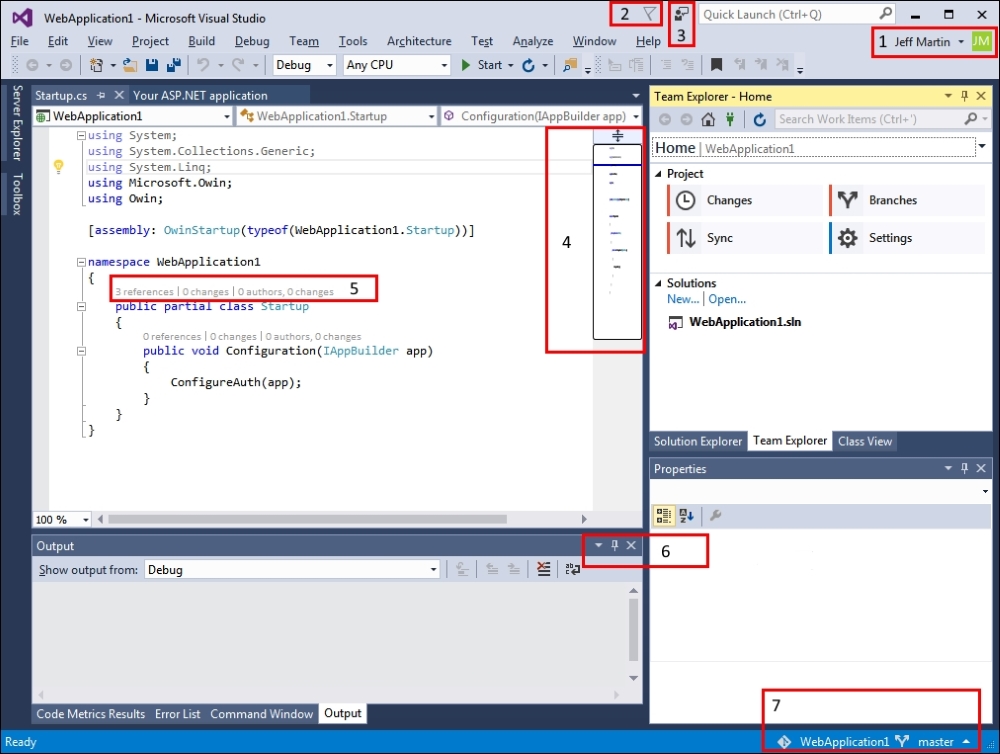Toggle Categorized view in Properties panel

point(663,516)
